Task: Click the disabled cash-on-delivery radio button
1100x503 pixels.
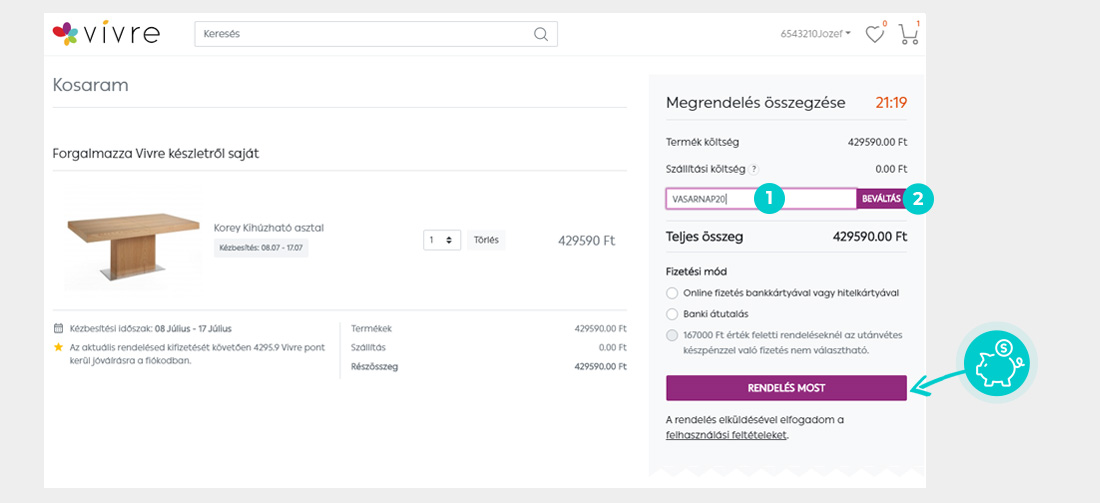Action: coord(672,335)
